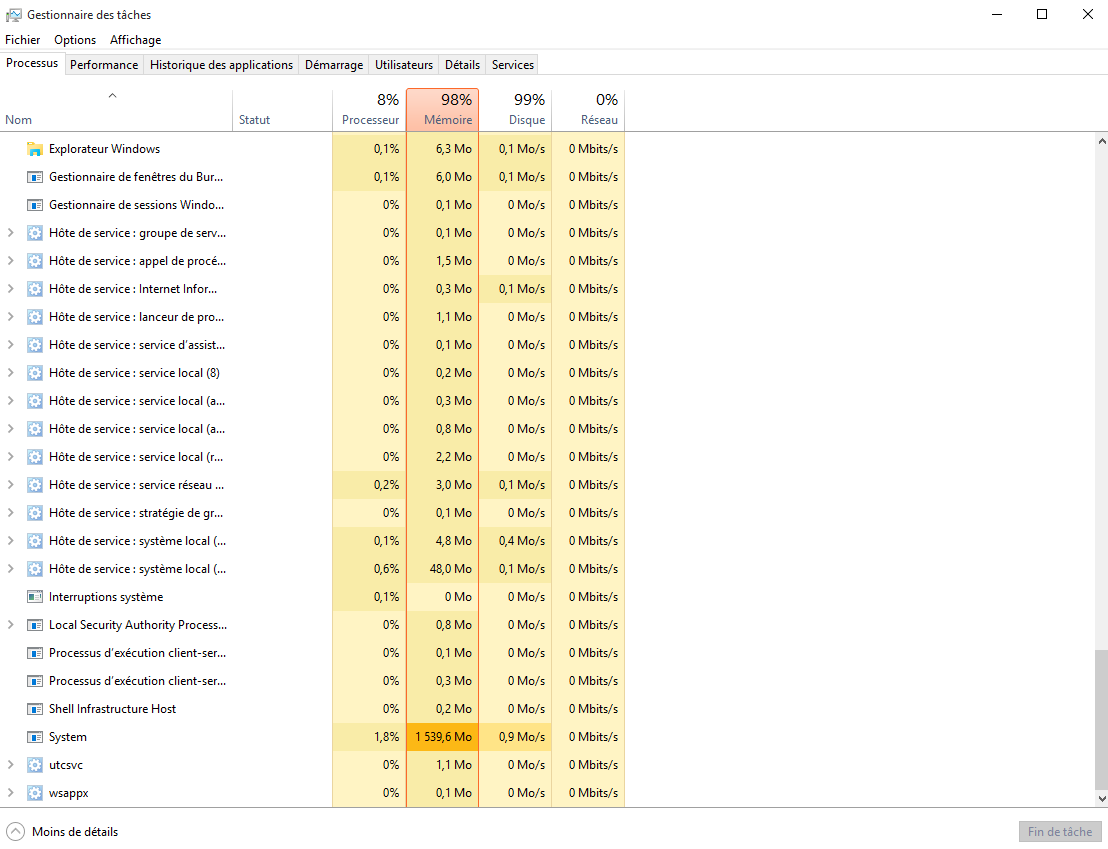Click the gear icon for Hôte de service : service local (8)
This screenshot has width=1108, height=849.
click(35, 373)
